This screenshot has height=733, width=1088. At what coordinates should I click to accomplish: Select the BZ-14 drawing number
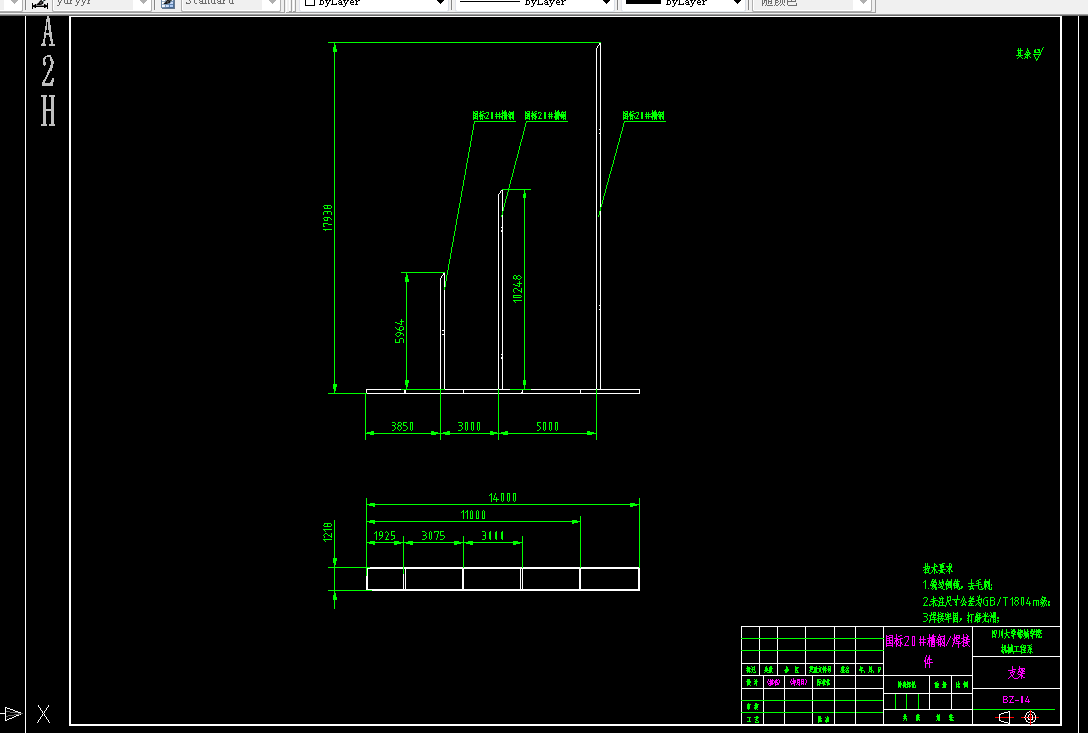point(1017,700)
